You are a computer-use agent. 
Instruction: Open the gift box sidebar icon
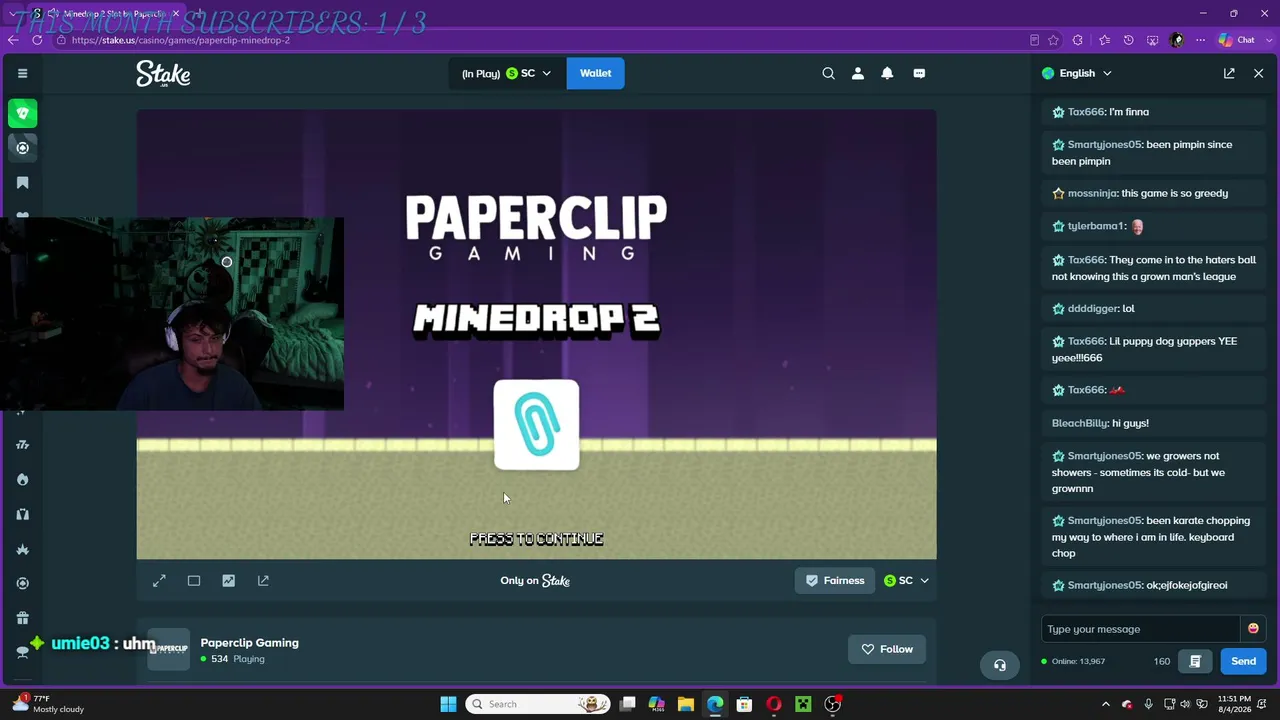pyautogui.click(x=22, y=618)
